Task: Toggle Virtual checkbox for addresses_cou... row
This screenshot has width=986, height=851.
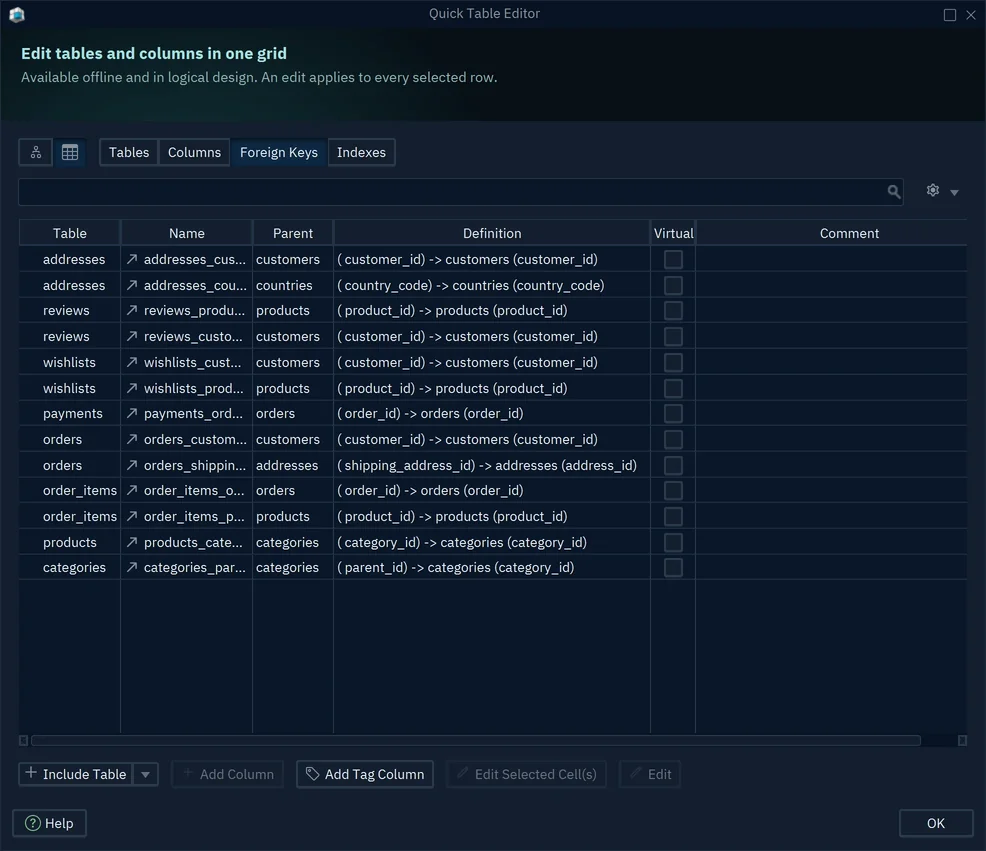Action: (673, 285)
